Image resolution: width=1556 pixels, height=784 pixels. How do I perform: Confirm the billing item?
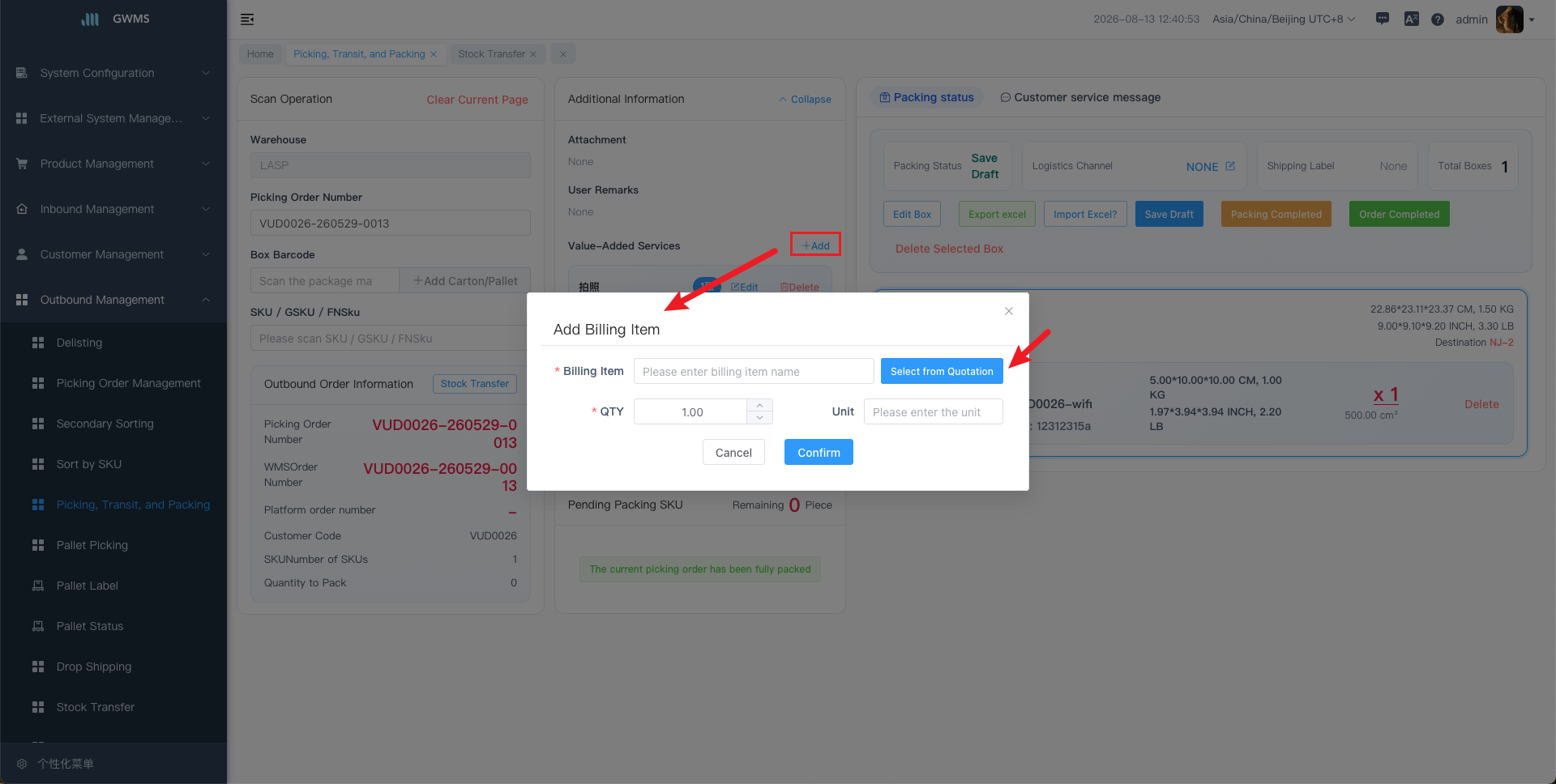819,452
